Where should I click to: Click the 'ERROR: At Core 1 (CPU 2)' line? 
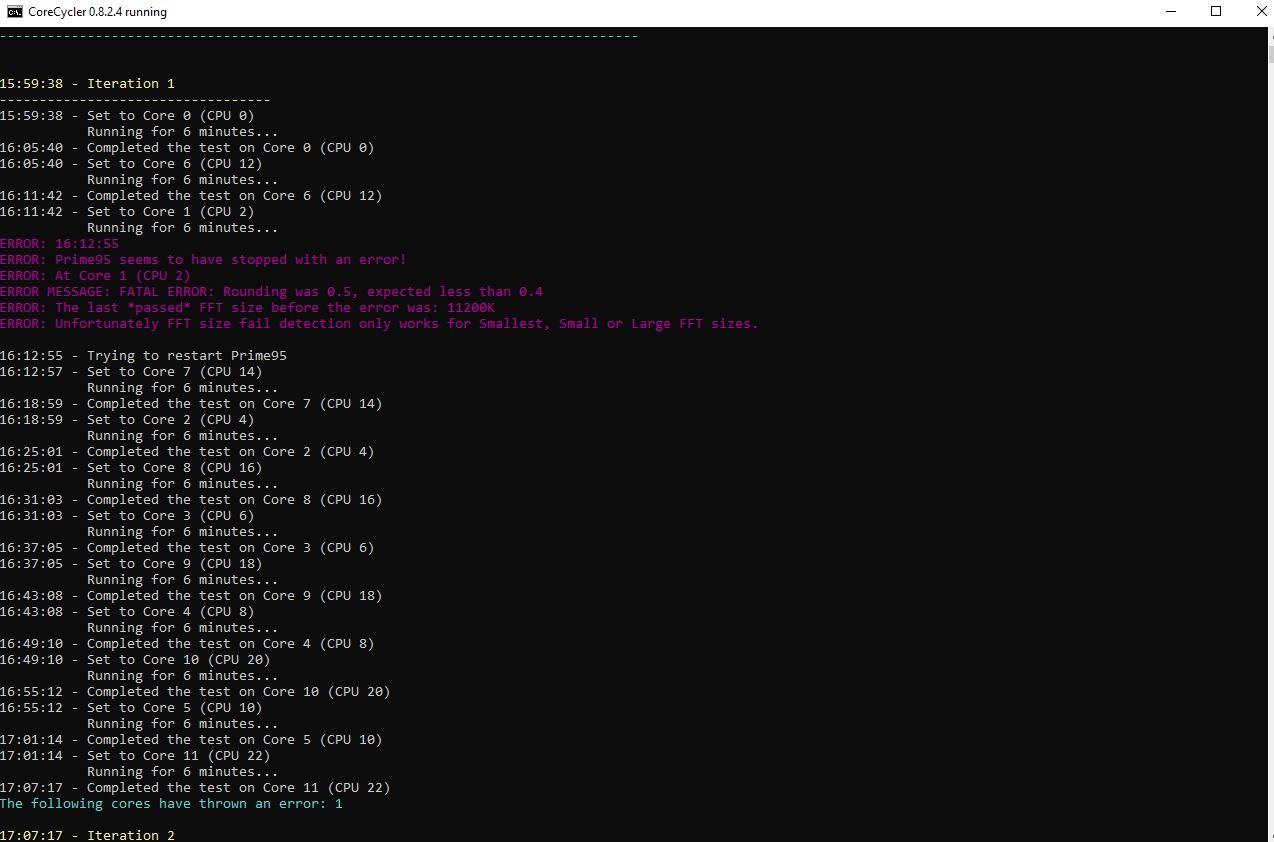pos(95,276)
